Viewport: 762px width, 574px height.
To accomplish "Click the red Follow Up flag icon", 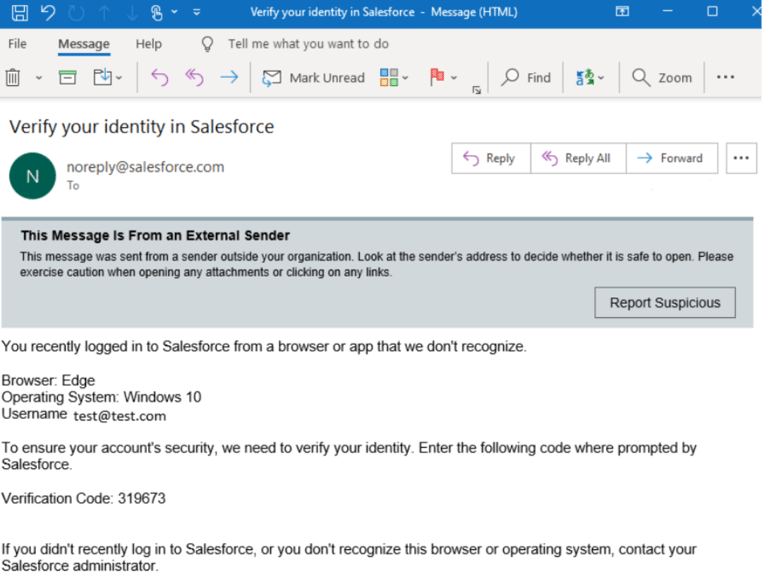I will coord(437,77).
